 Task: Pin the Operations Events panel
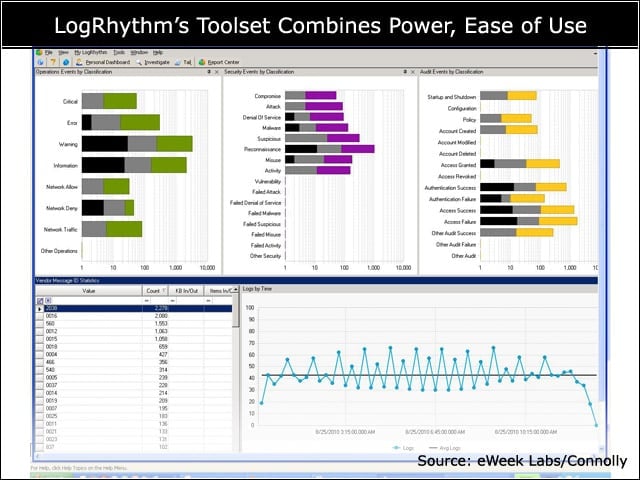tap(209, 72)
